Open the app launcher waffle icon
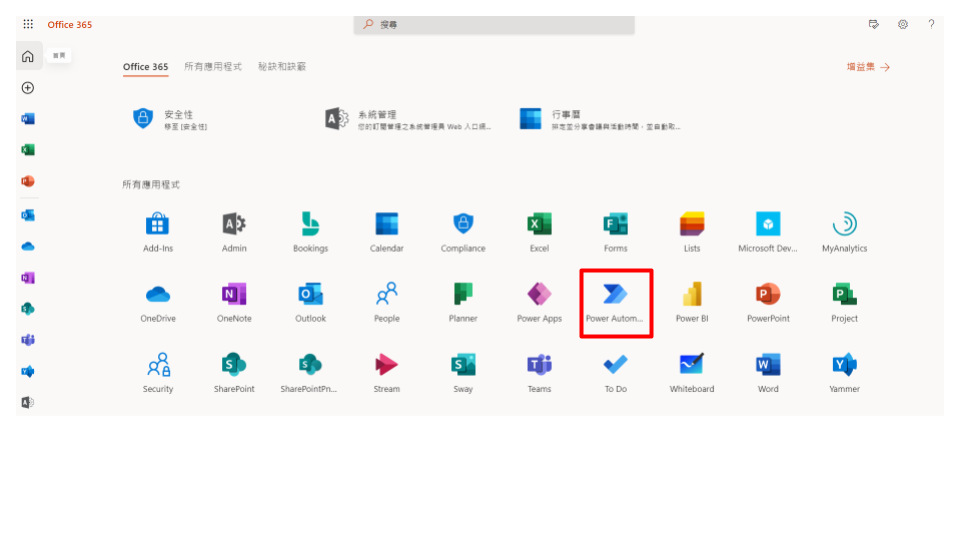The width and height of the screenshot is (960, 540). [x=28, y=24]
